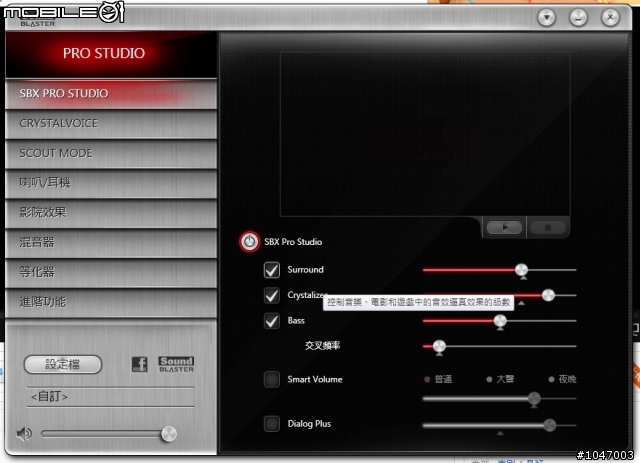640x463 pixels.
Task: Uncheck the Surround checkbox
Action: click(x=272, y=270)
